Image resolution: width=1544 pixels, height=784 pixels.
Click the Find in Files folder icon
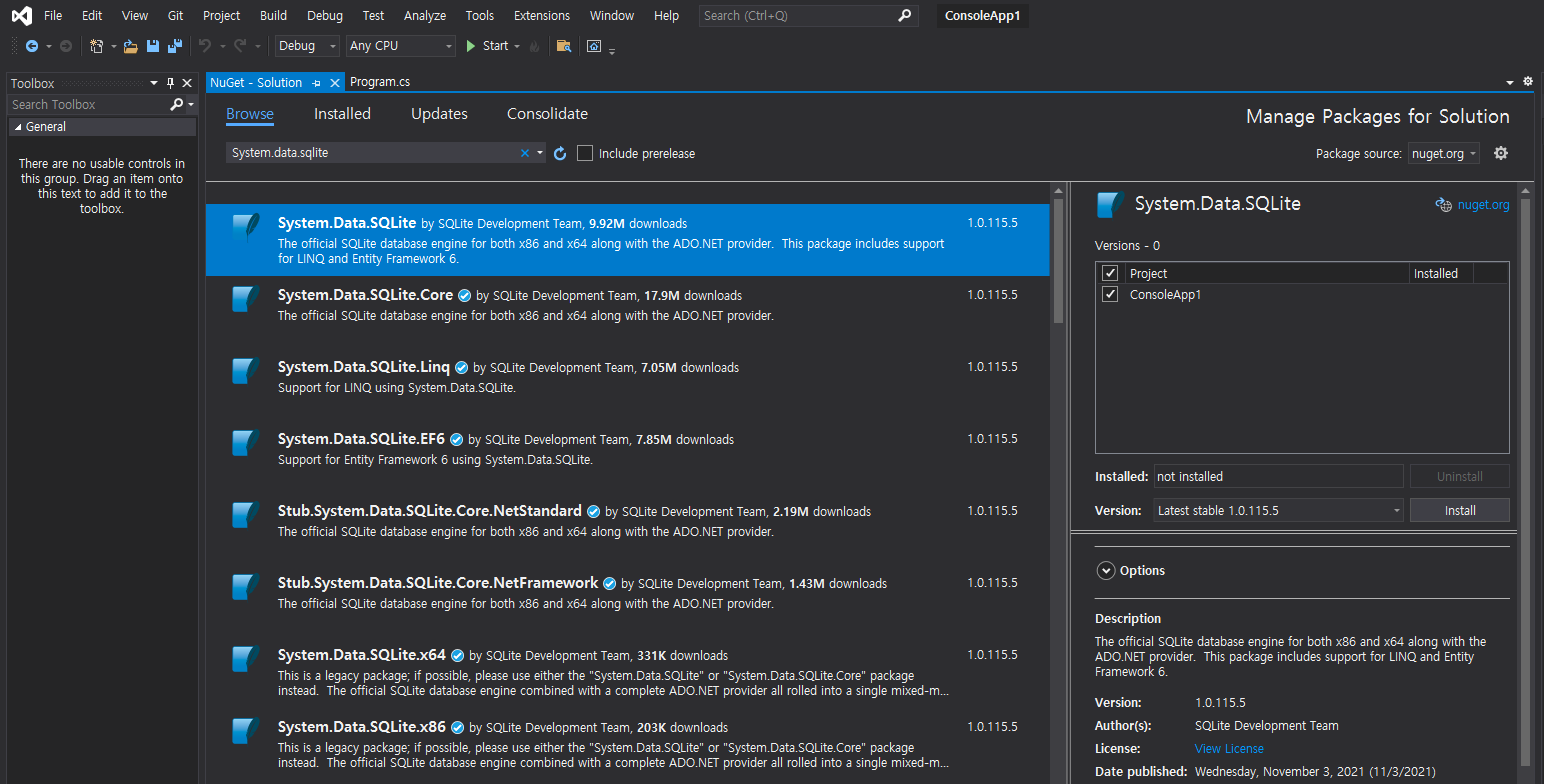click(564, 46)
